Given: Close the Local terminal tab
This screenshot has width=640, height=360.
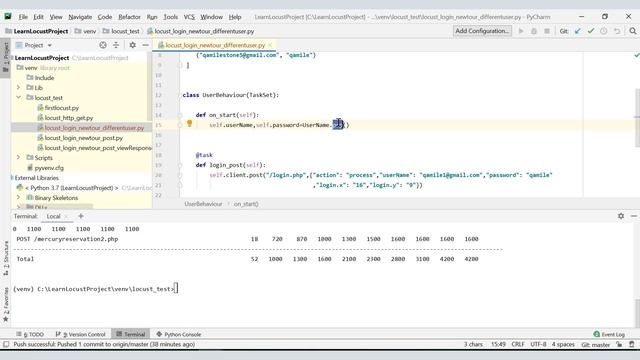Looking at the screenshot, I should click(x=66, y=216).
